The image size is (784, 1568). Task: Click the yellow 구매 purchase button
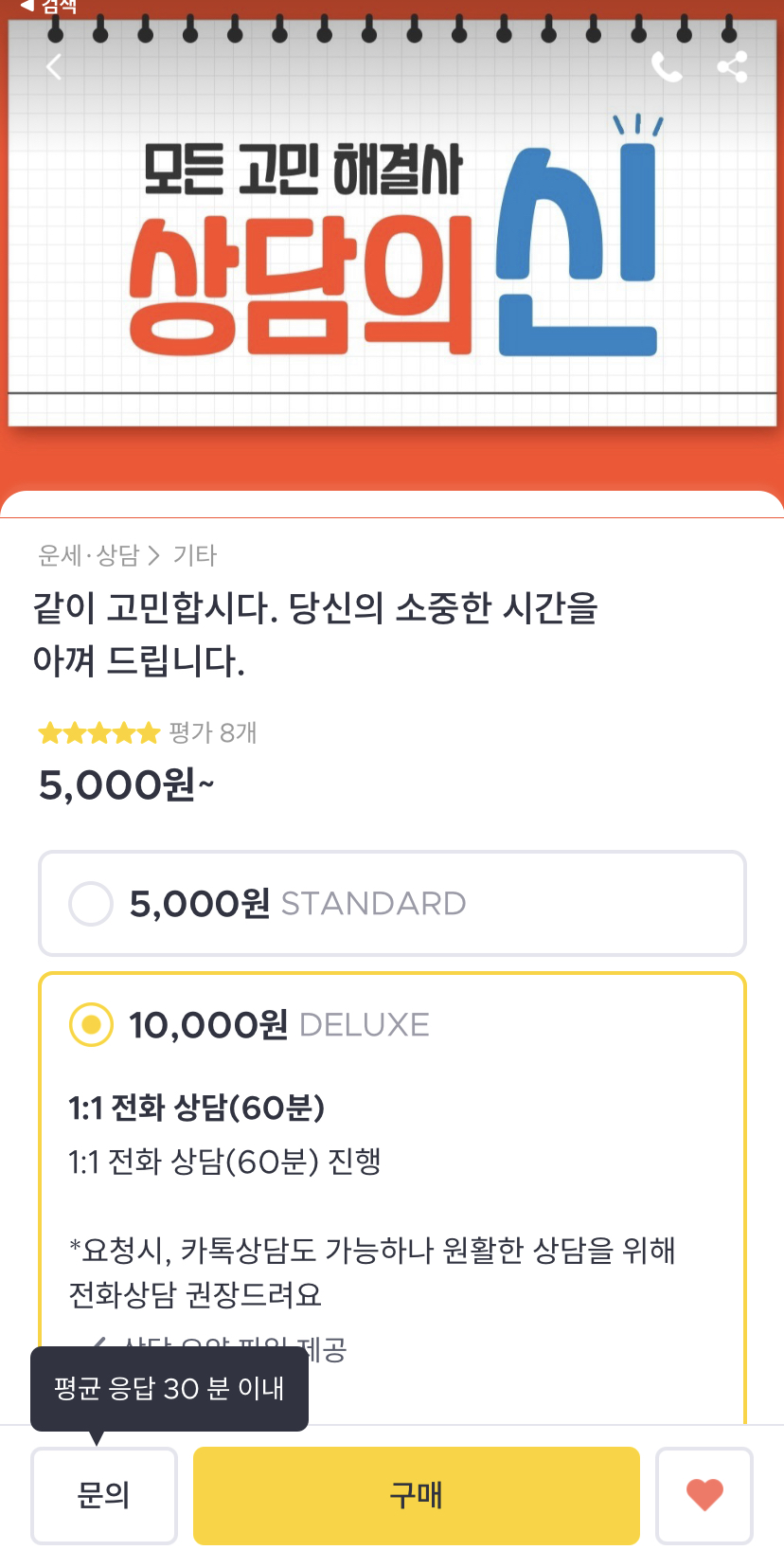click(x=417, y=1495)
